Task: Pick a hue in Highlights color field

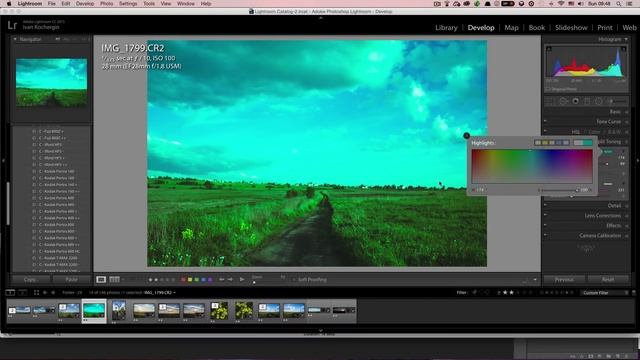Action: (x=532, y=166)
